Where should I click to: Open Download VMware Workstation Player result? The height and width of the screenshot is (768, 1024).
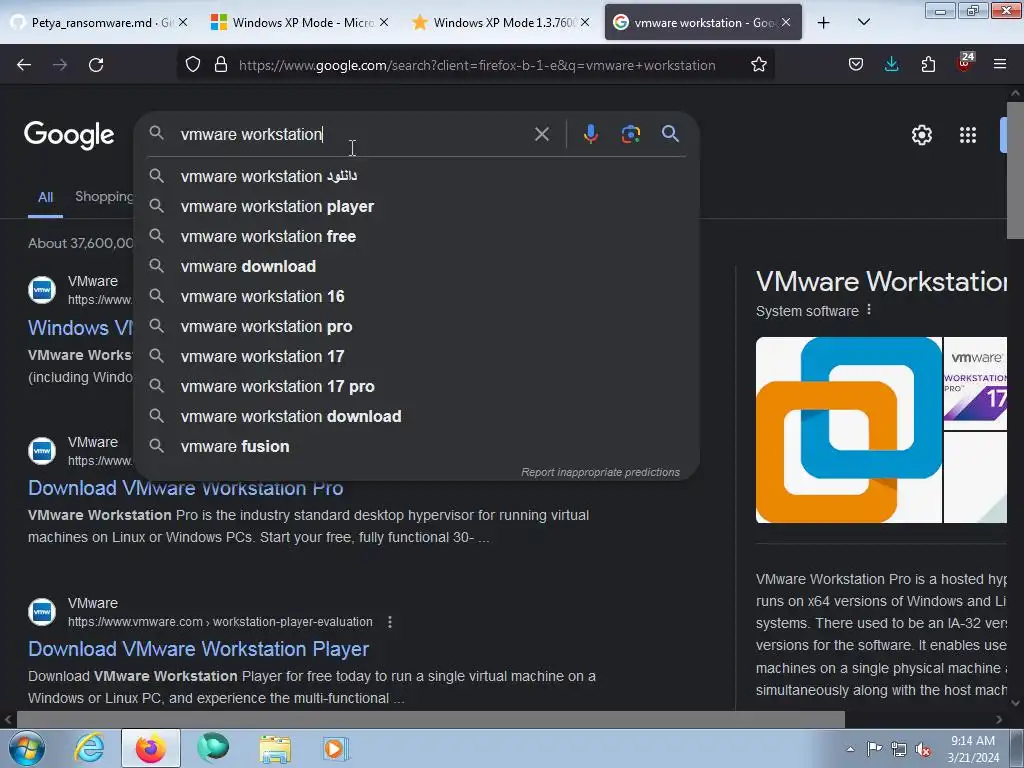[x=199, y=648]
